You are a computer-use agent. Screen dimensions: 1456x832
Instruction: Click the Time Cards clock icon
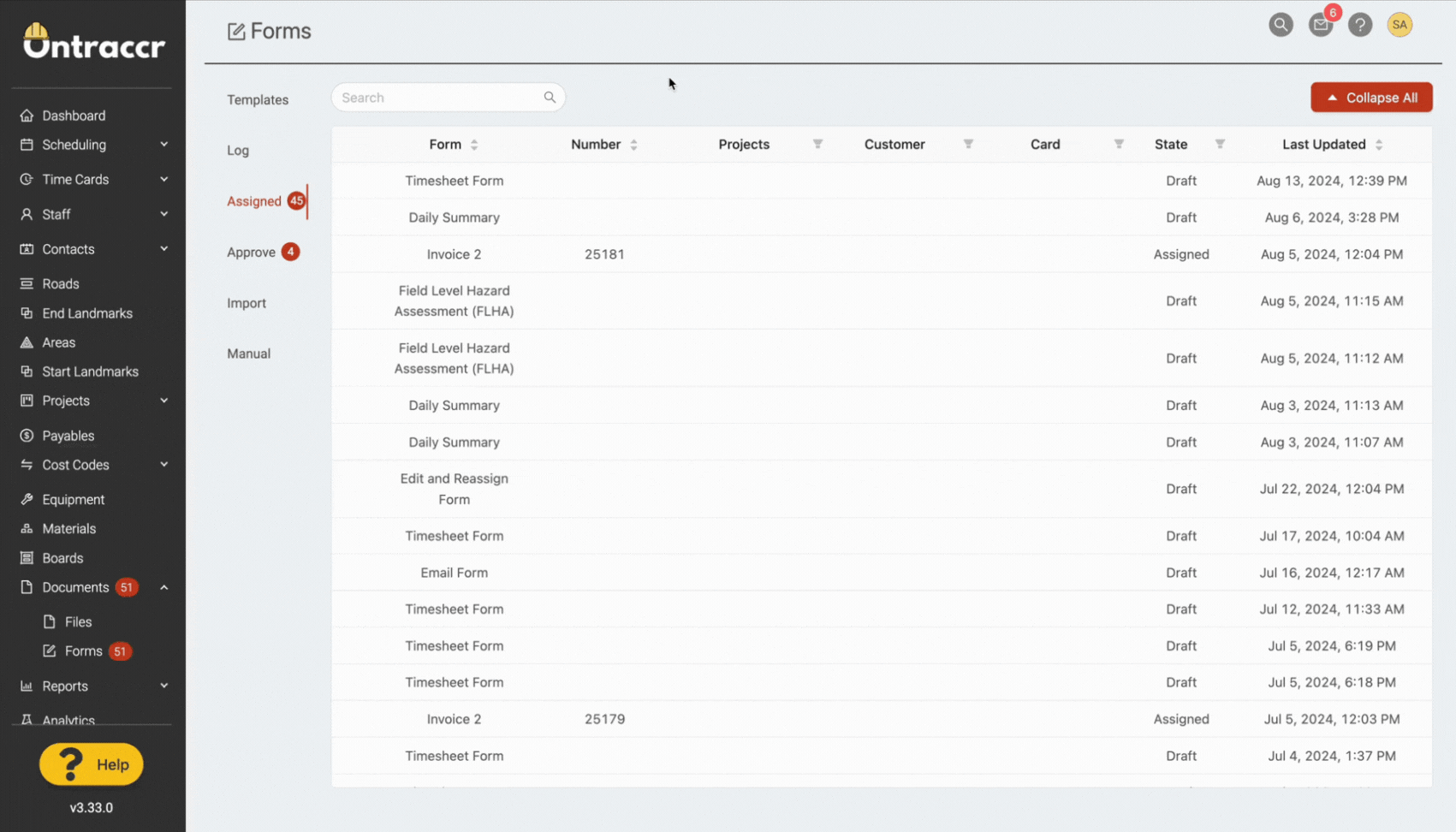pyautogui.click(x=27, y=180)
